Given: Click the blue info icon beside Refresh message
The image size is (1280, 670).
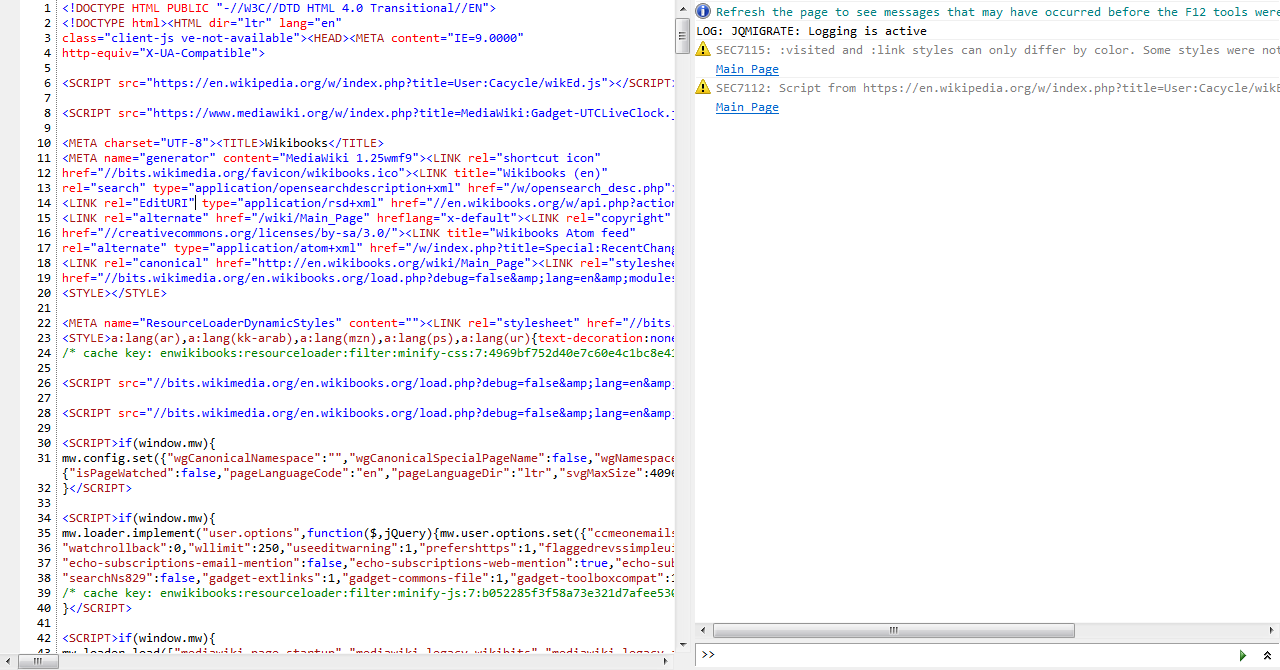Looking at the screenshot, I should tap(703, 12).
